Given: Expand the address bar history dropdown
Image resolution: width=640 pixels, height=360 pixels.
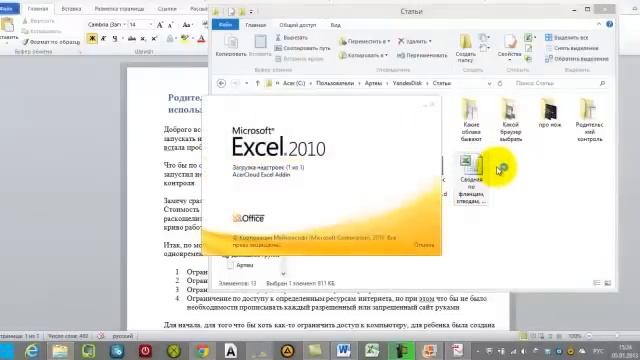Looking at the screenshot, I should pos(489,84).
